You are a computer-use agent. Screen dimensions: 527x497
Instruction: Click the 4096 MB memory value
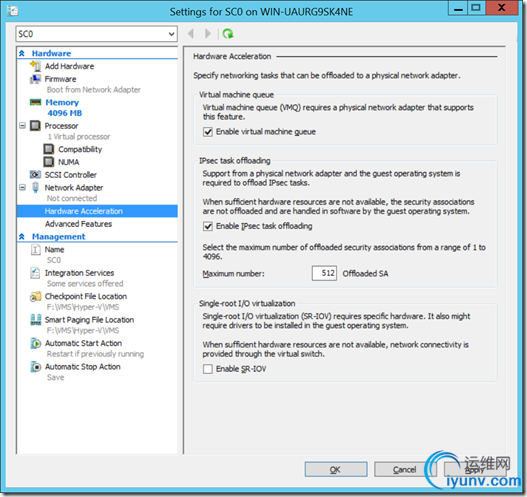click(65, 113)
